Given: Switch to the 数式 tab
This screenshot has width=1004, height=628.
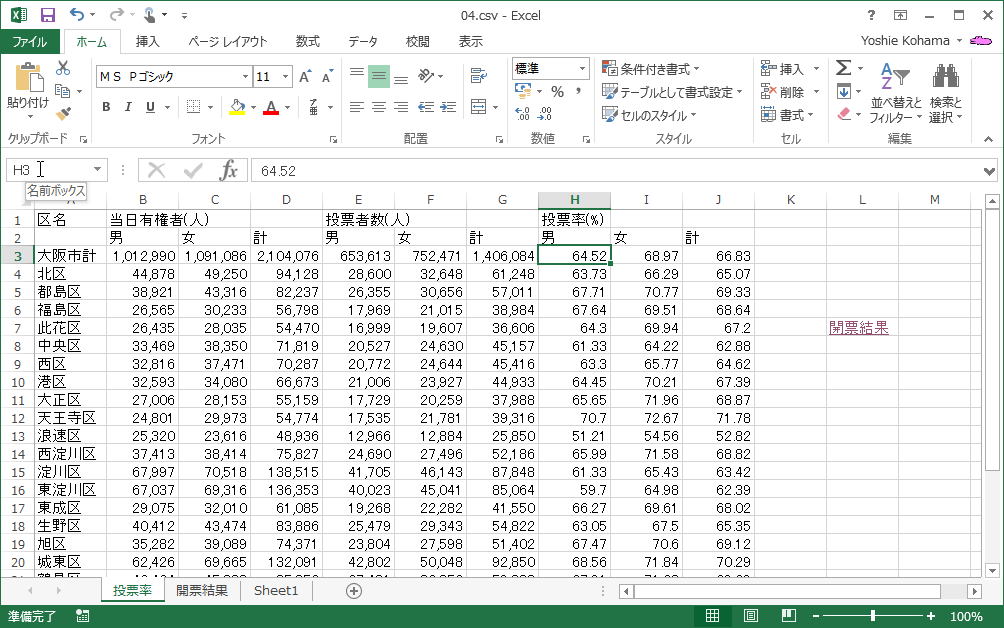Looking at the screenshot, I should coord(307,42).
